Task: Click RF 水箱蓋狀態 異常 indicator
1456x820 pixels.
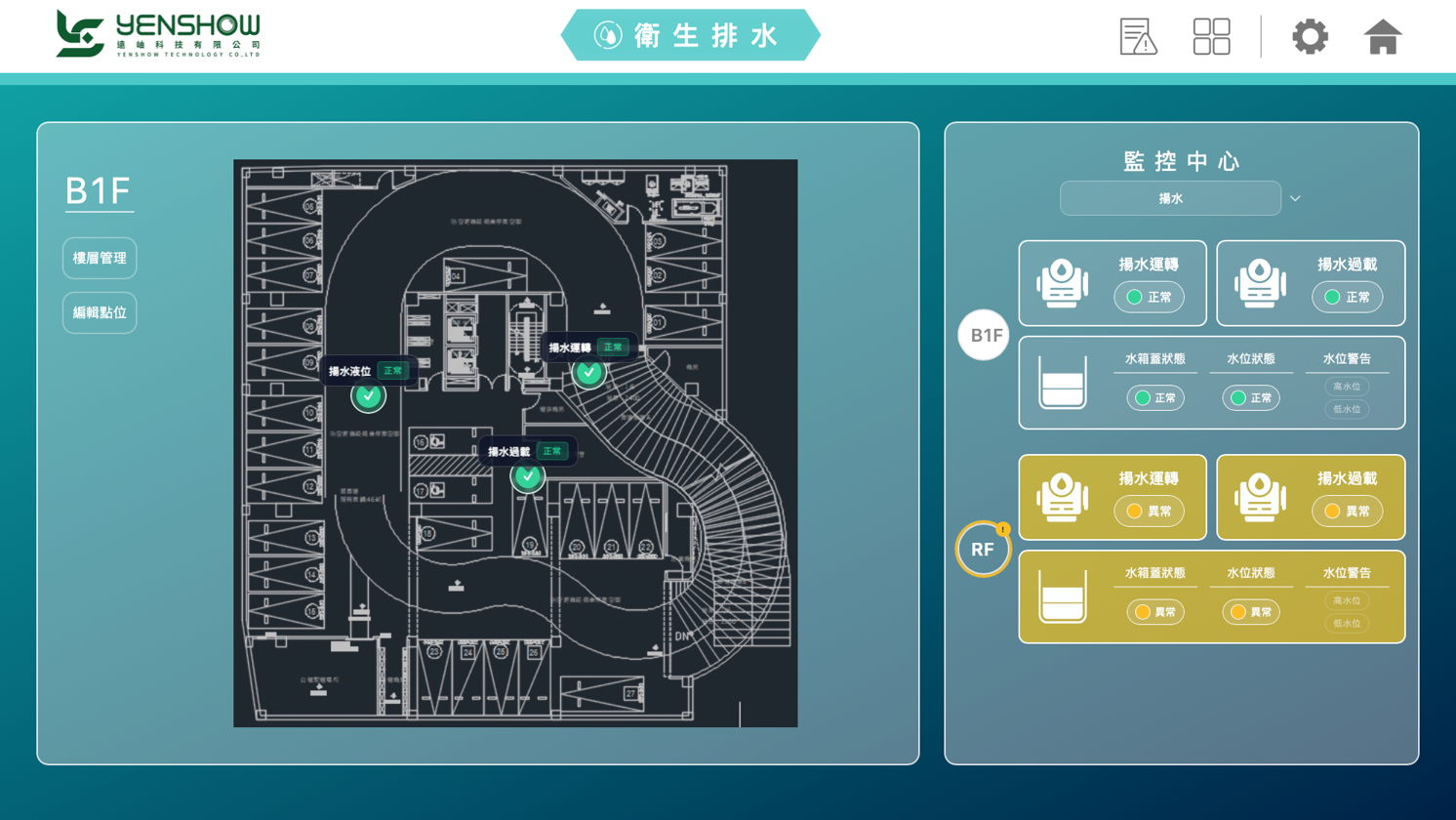Action: (1155, 612)
